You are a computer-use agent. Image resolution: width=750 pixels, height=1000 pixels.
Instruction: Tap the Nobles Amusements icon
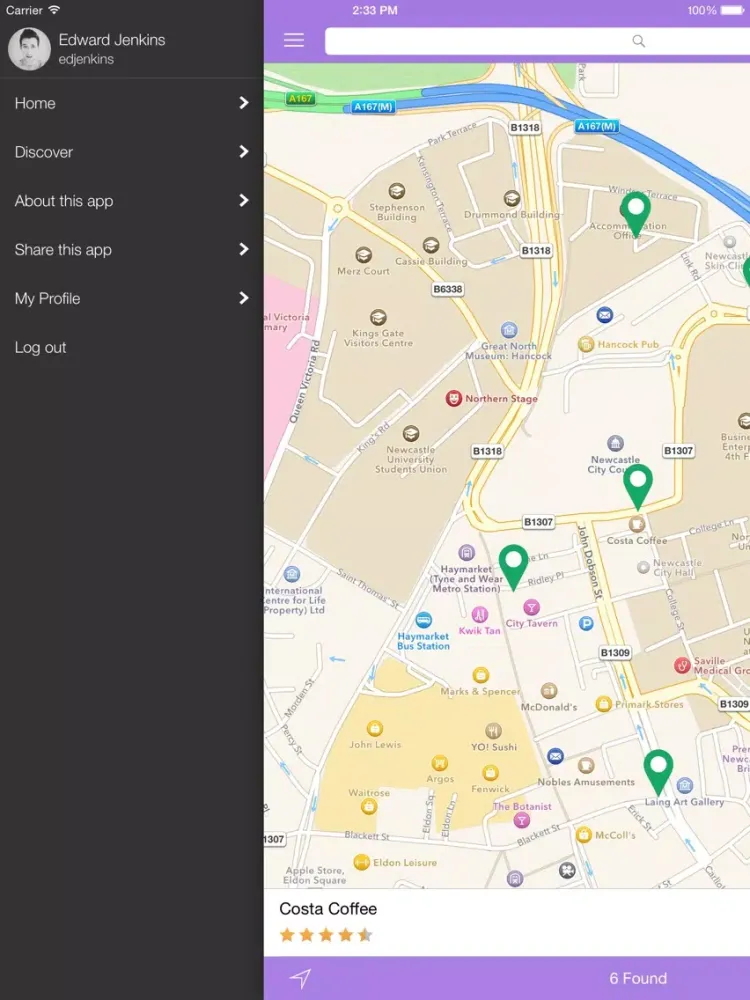click(x=586, y=765)
